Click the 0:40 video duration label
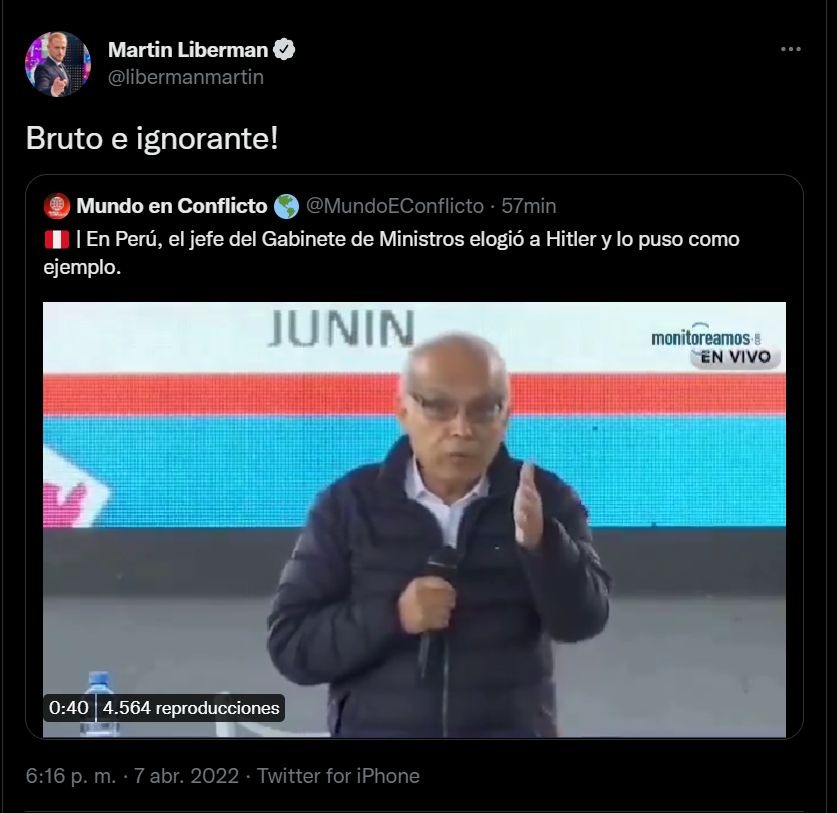The width and height of the screenshot is (837, 813). 68,708
